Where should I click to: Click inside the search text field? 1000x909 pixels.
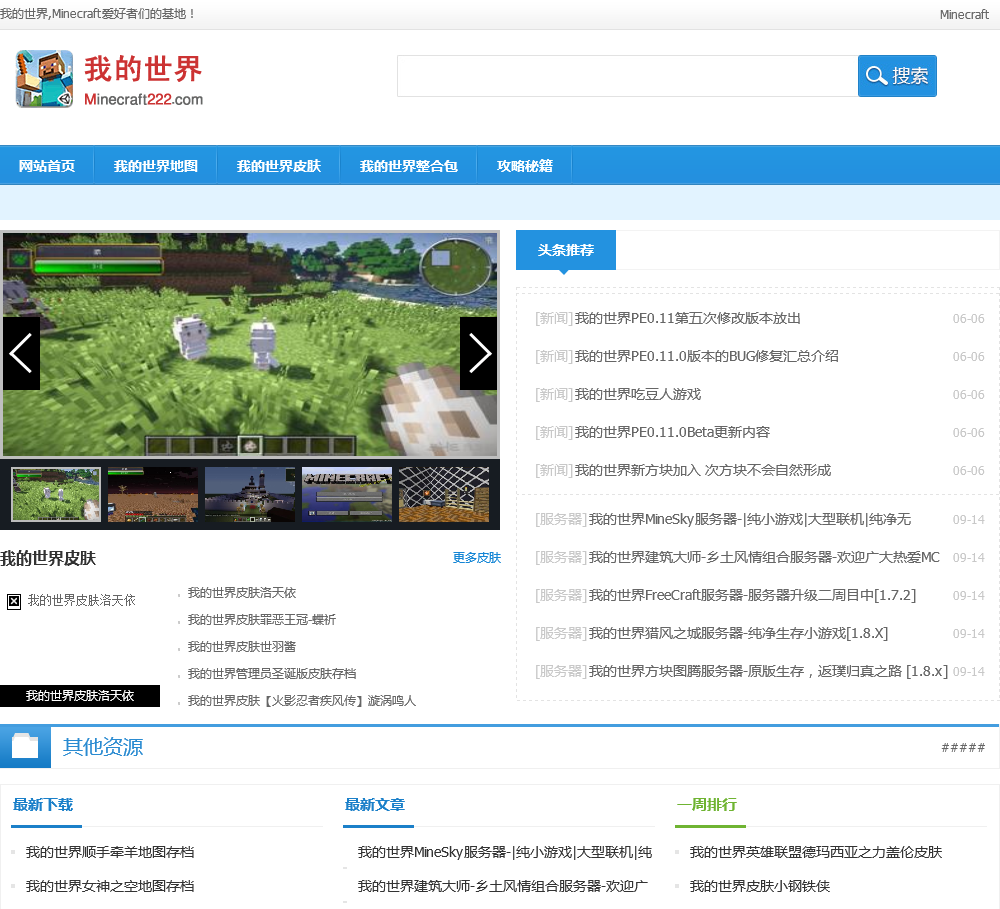(627, 76)
